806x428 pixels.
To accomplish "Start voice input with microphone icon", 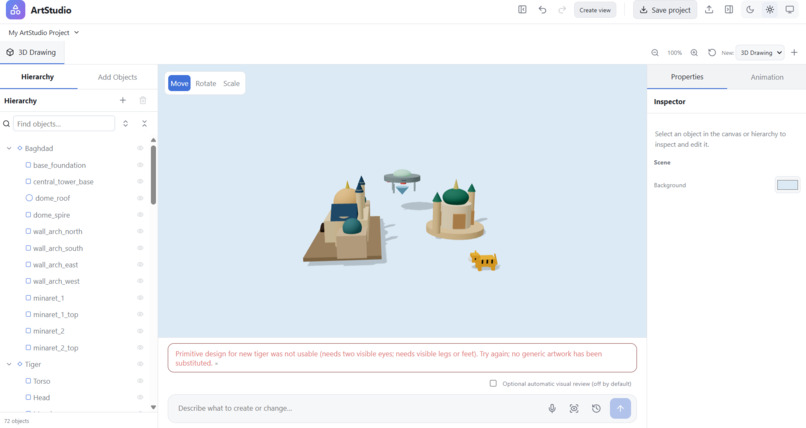I will [552, 408].
